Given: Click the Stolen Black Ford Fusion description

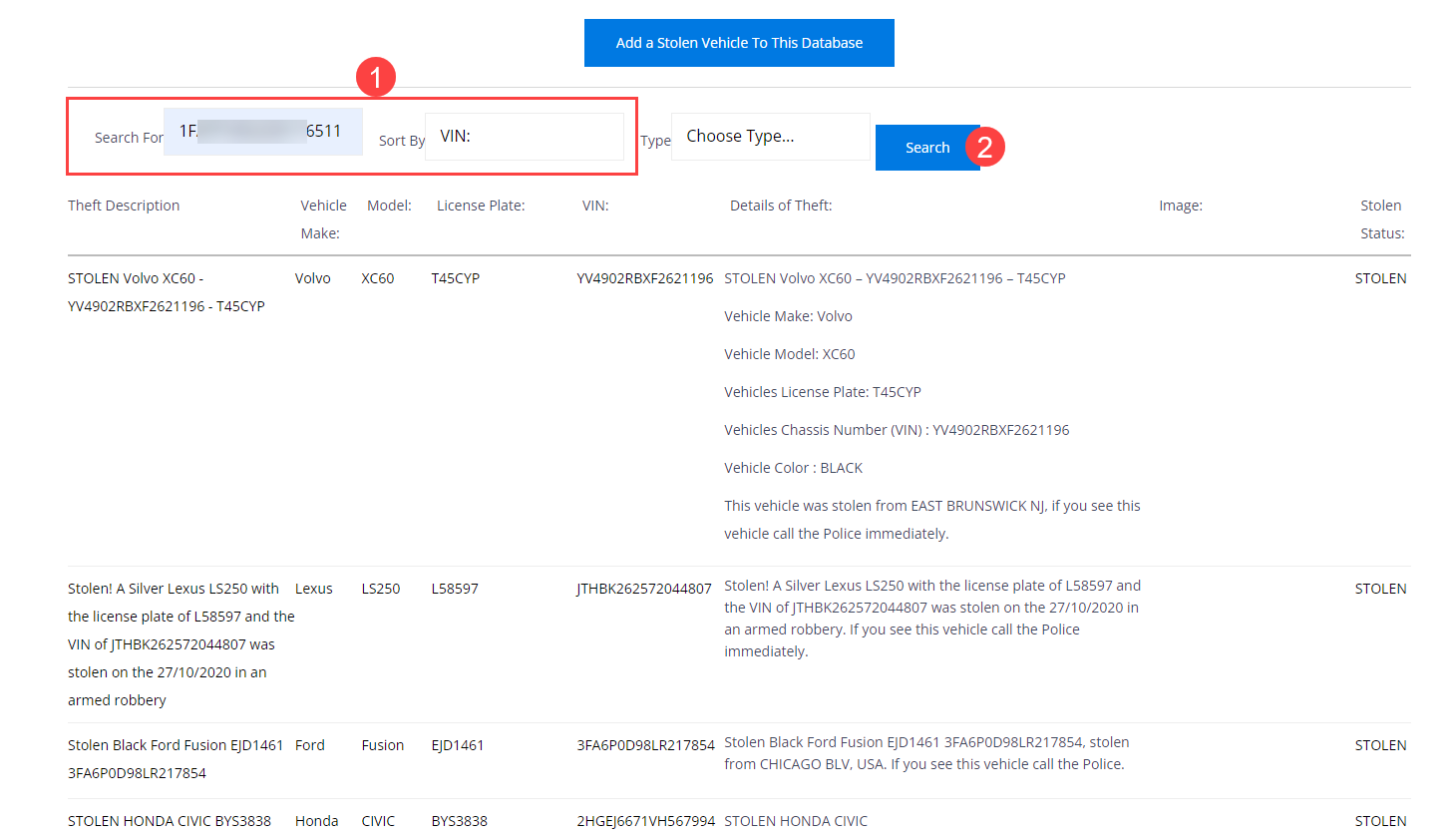Looking at the screenshot, I should (176, 759).
